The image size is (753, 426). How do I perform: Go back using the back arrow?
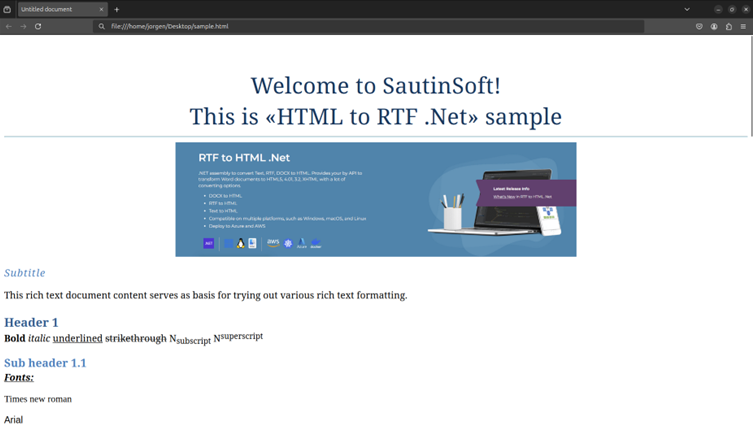point(9,26)
